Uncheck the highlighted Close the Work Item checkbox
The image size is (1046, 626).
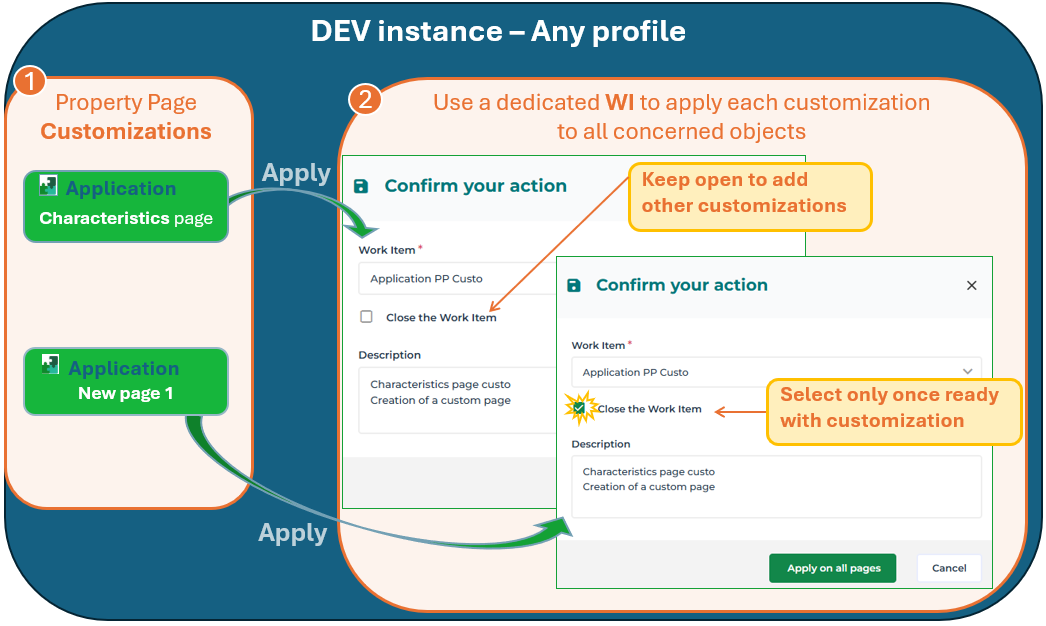[x=579, y=408]
